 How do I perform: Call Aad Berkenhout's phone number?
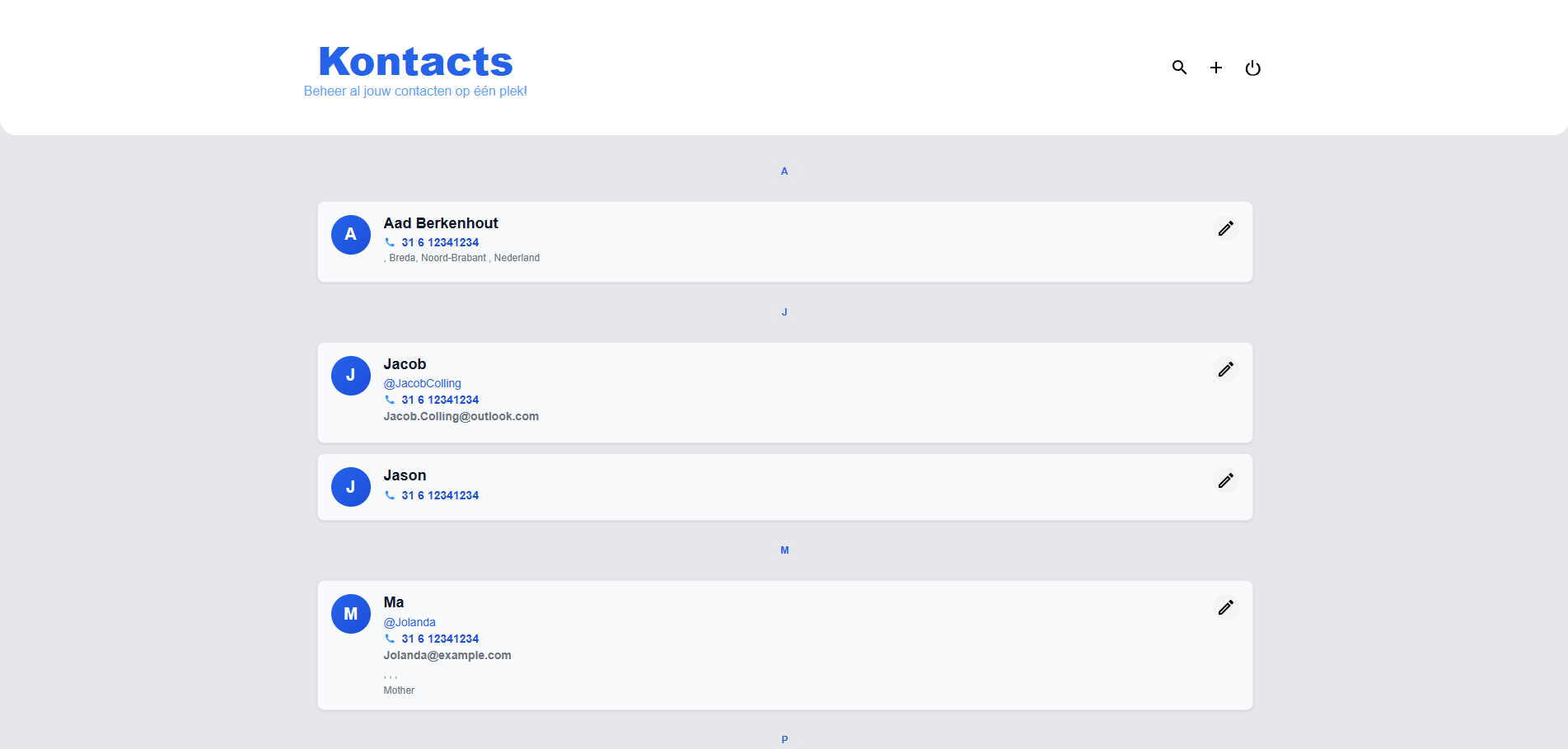439,242
